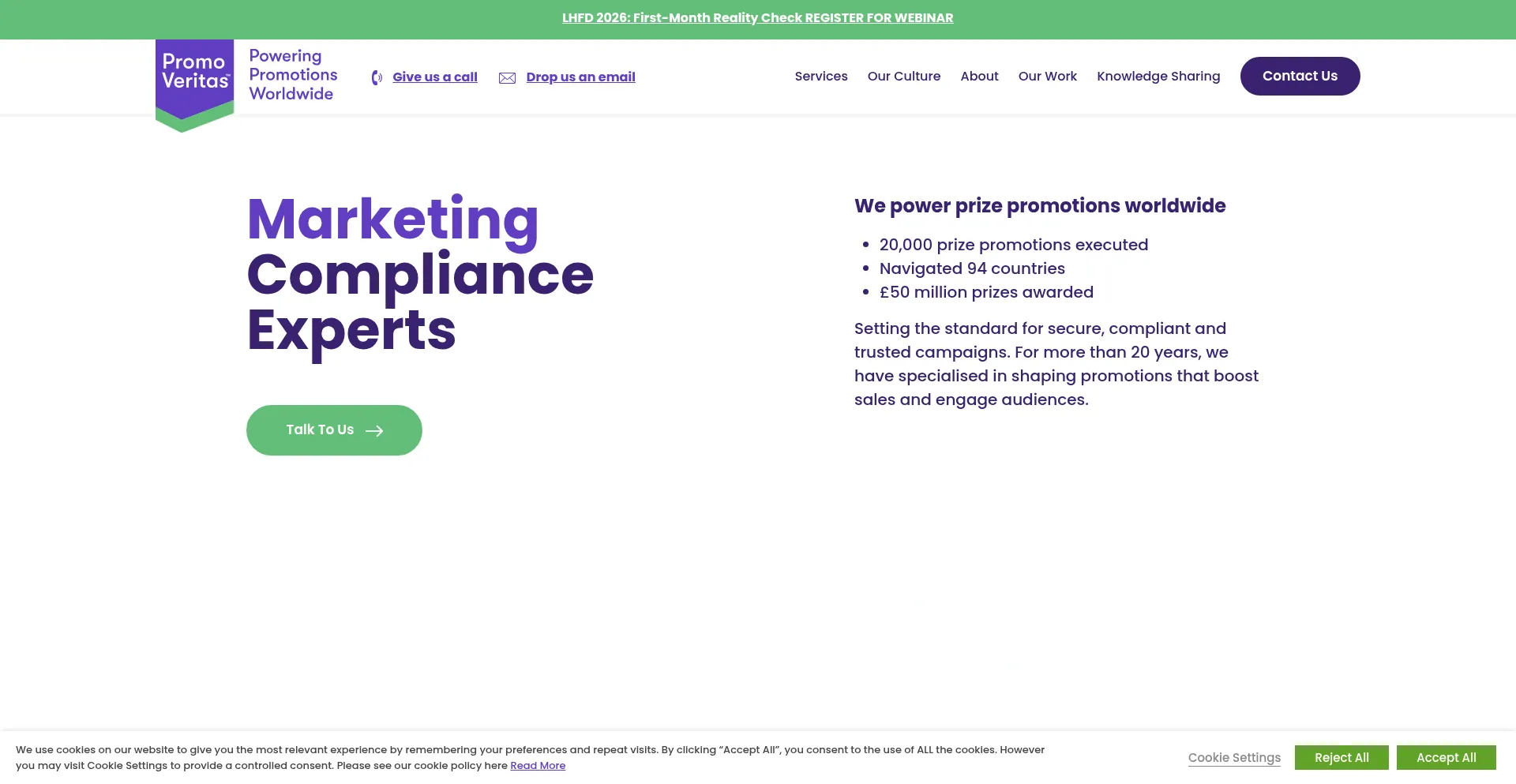The image size is (1516, 784).
Task: Click the phone icon next to Give us a call
Action: pos(376,77)
